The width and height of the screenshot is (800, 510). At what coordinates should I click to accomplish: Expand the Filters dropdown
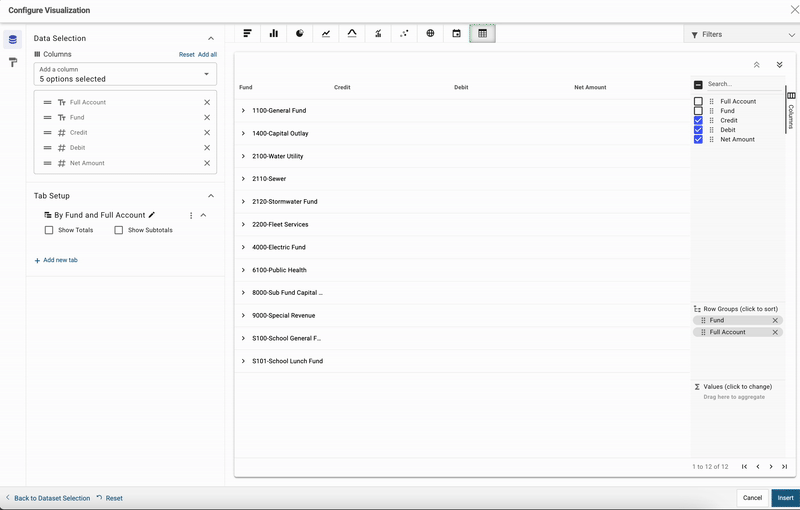click(x=742, y=35)
